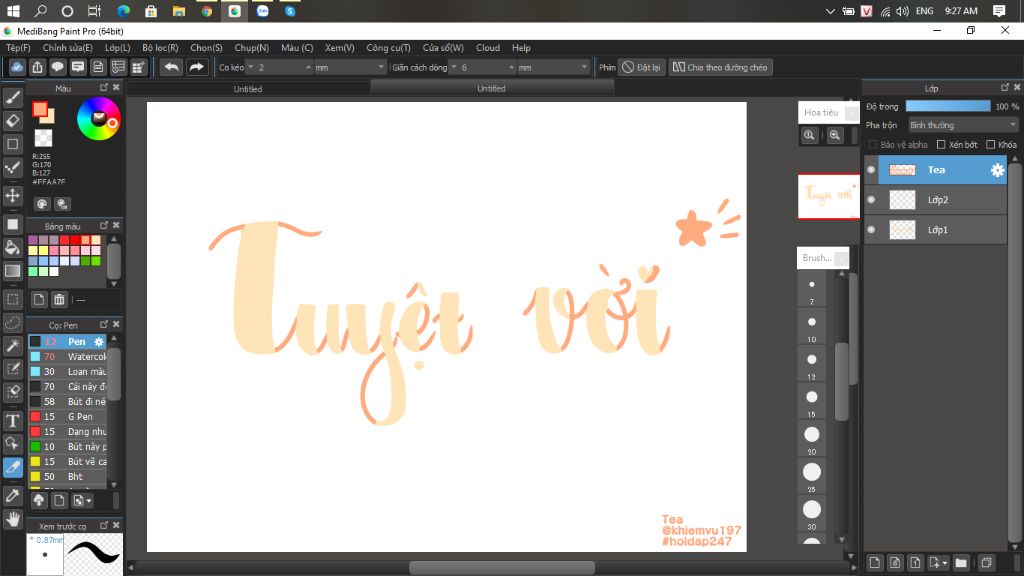Image resolution: width=1024 pixels, height=576 pixels.
Task: Select the Fill rectangle tool
Action: pyautogui.click(x=12, y=224)
